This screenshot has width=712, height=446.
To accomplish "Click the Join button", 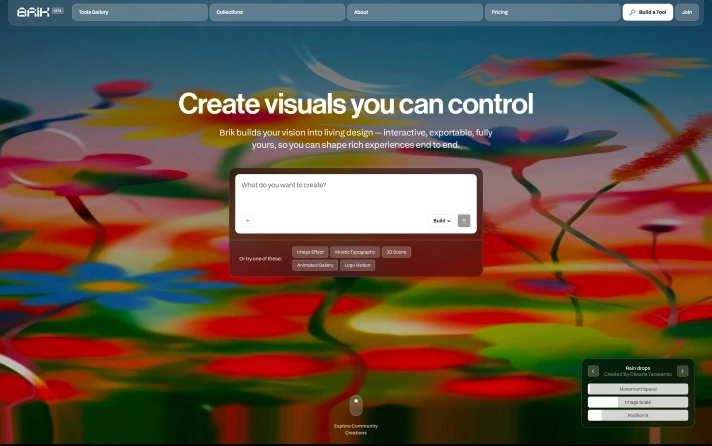I will tap(687, 12).
